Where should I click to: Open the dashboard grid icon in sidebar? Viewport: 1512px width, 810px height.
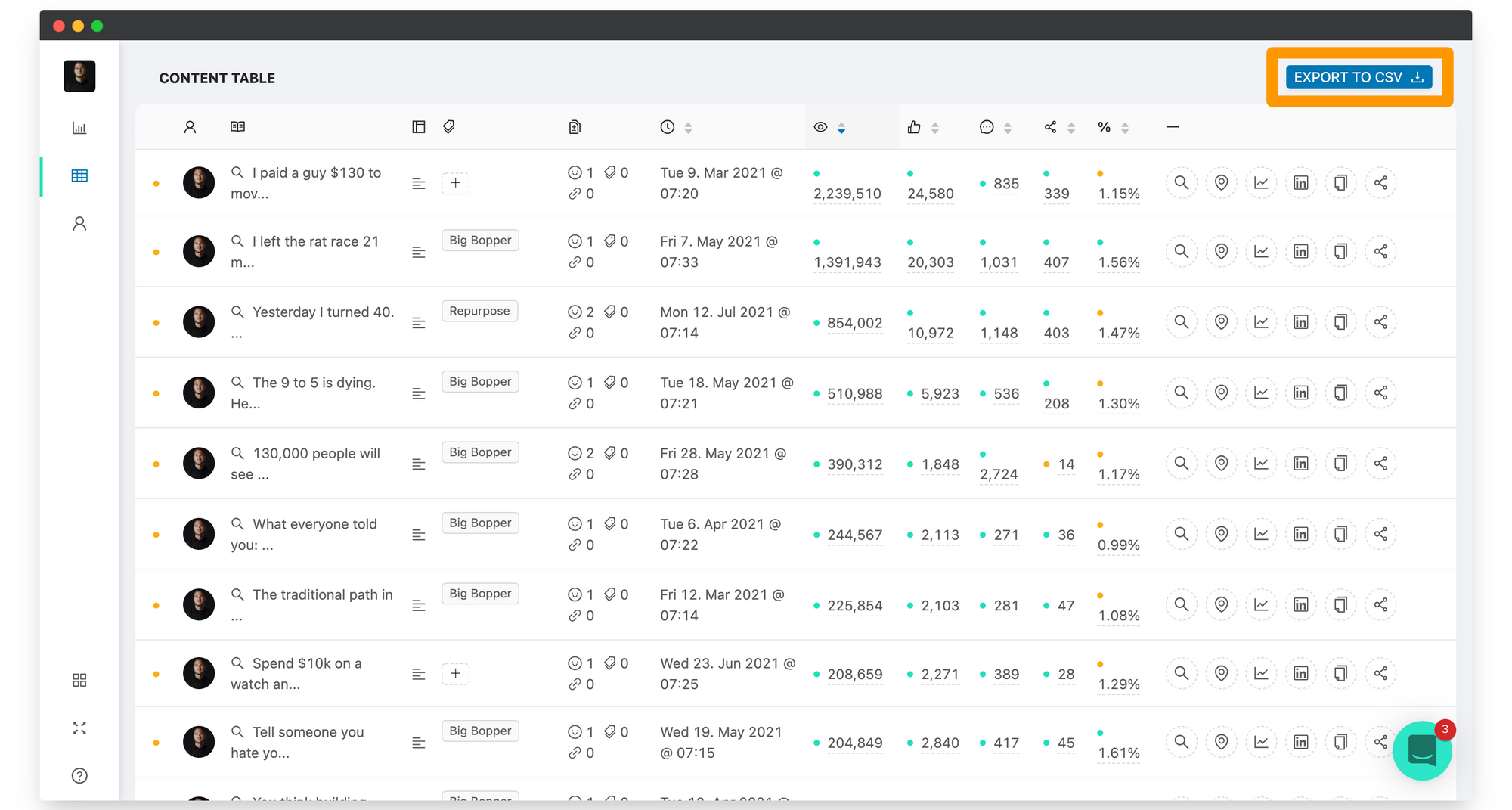(79, 680)
